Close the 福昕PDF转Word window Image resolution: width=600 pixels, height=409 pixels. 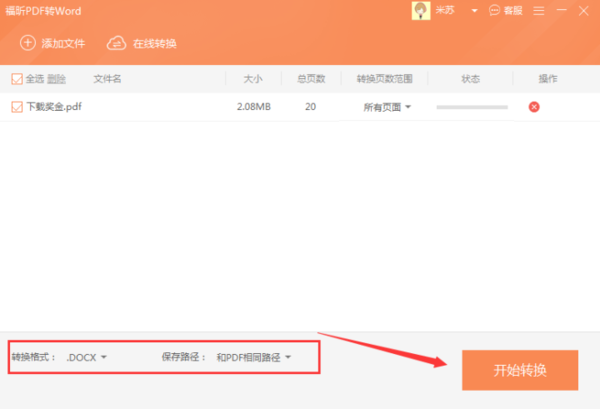(583, 11)
